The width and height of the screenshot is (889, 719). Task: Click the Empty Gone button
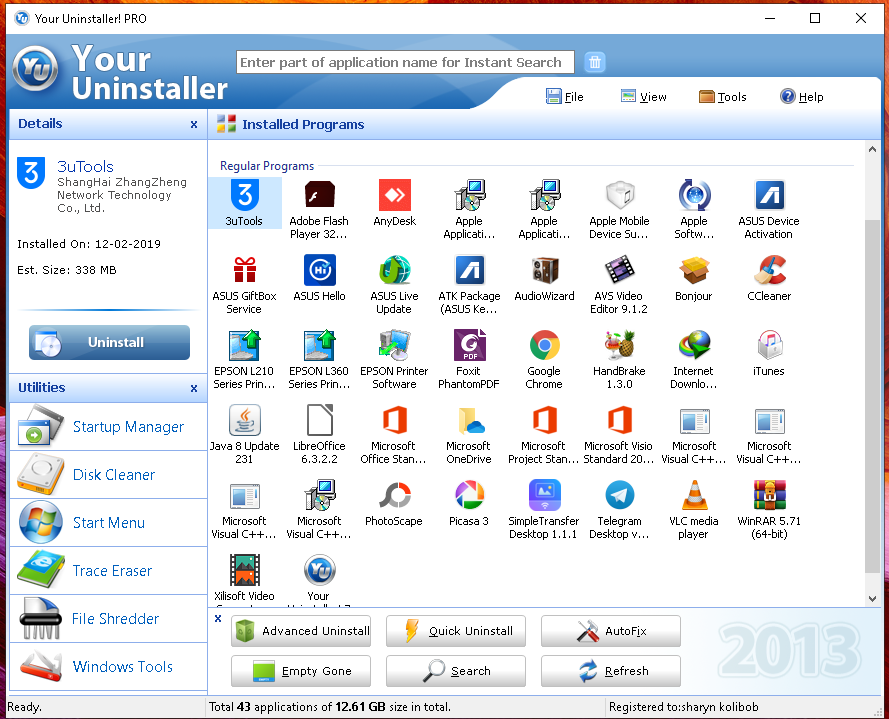click(301, 671)
